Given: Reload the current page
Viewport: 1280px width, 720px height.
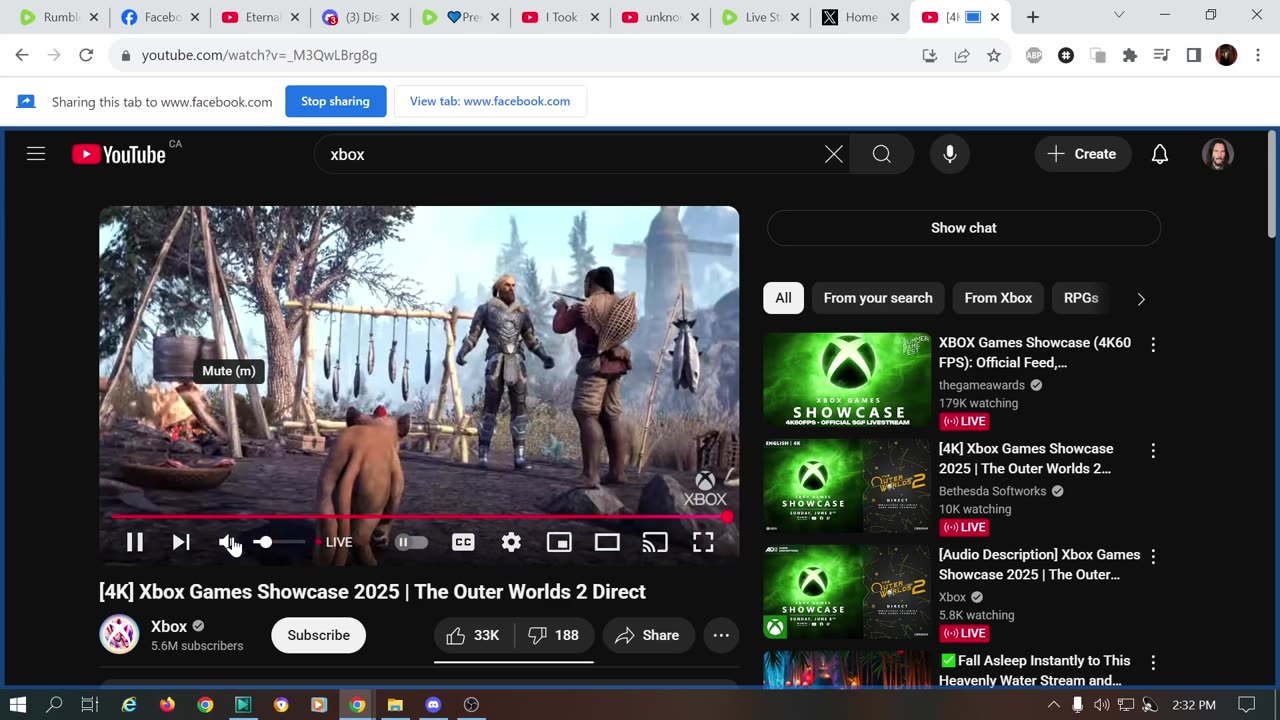Looking at the screenshot, I should click(86, 55).
